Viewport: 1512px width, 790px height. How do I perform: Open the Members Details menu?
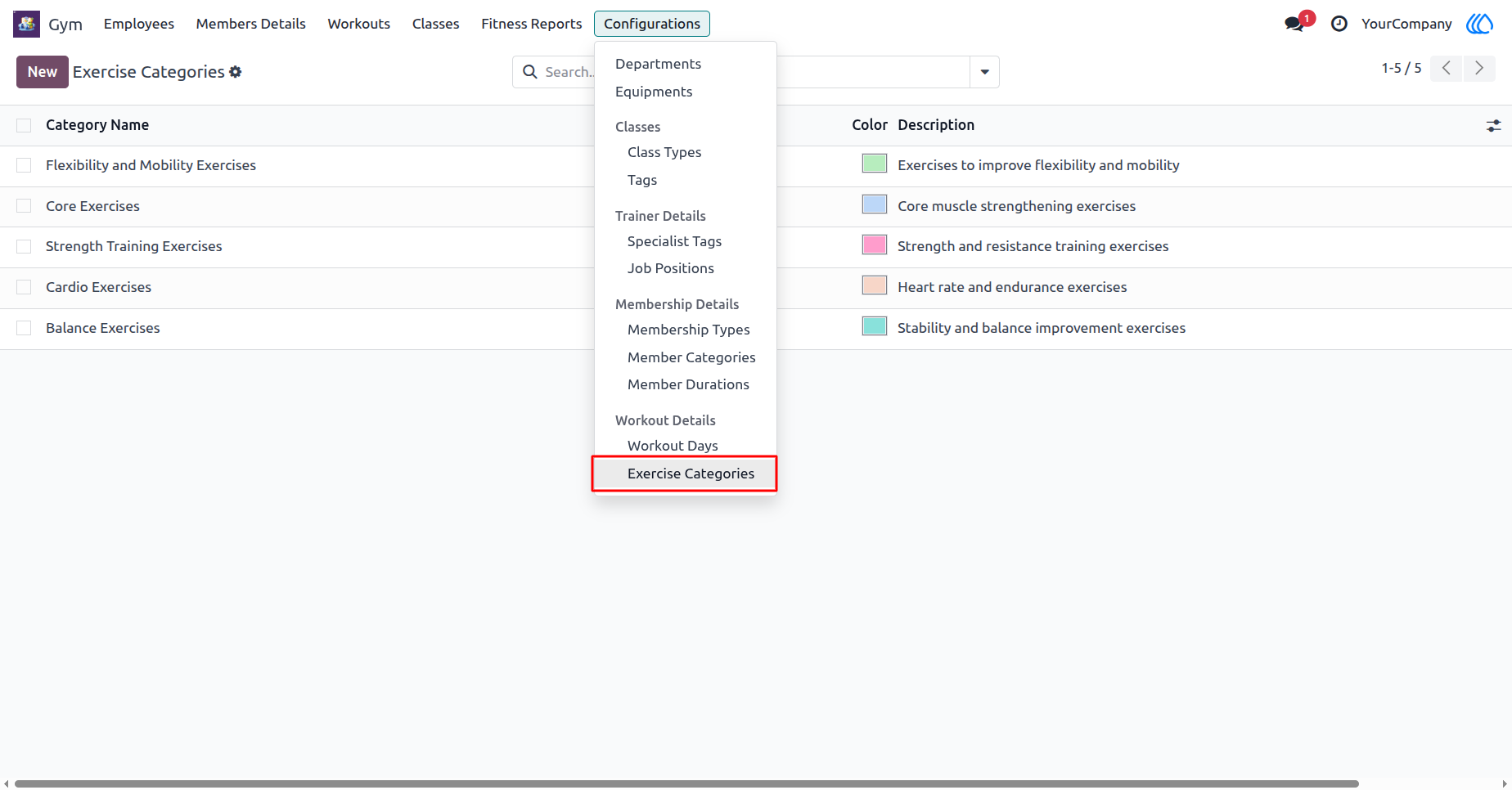click(x=251, y=24)
